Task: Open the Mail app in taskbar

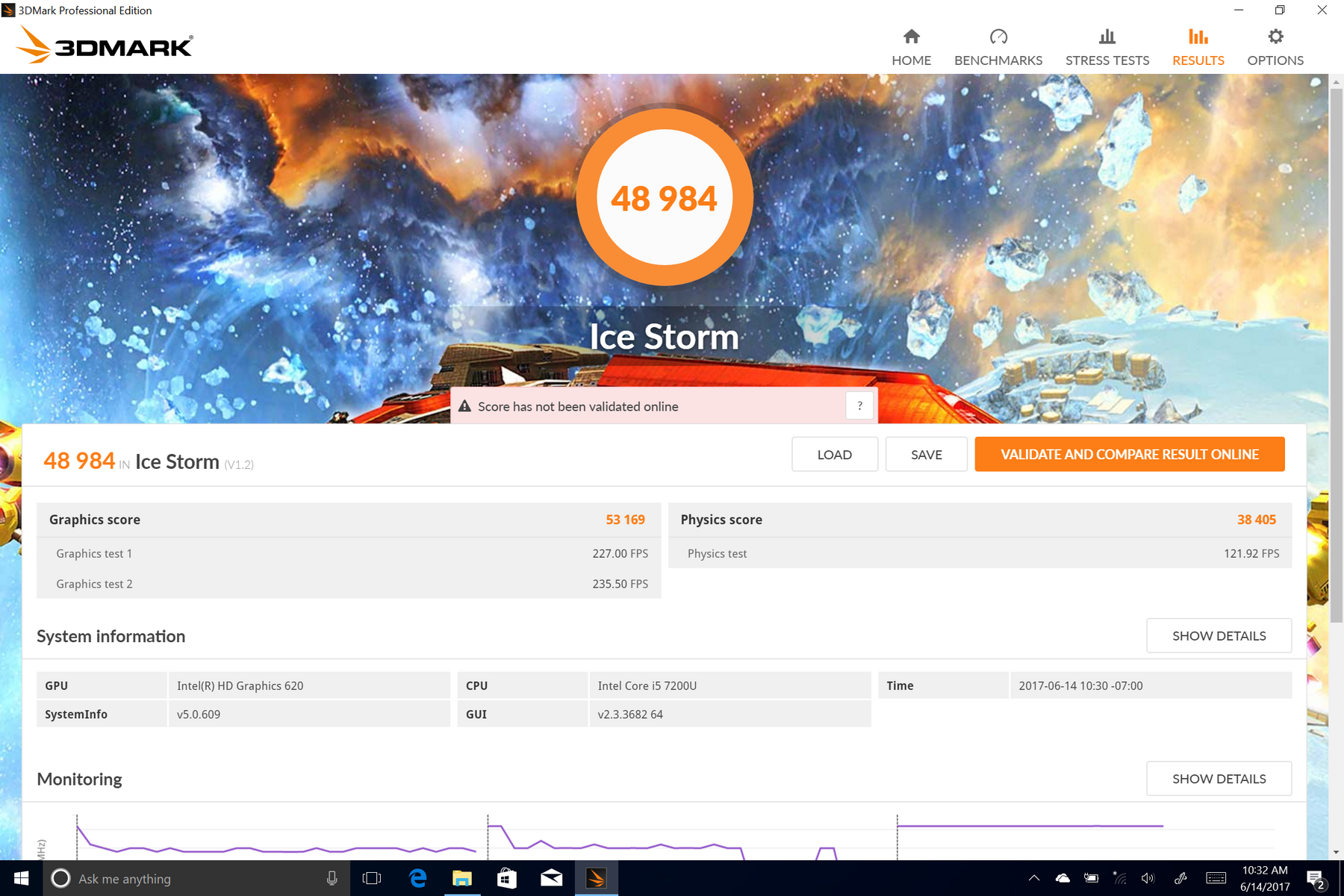Action: pyautogui.click(x=552, y=878)
